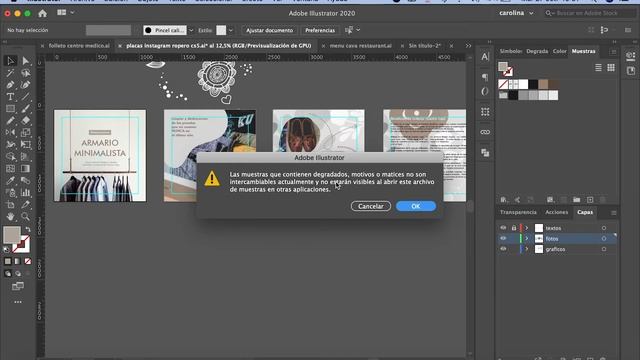Open the Acciones panel tab
The height and width of the screenshot is (360, 640).
click(556, 212)
